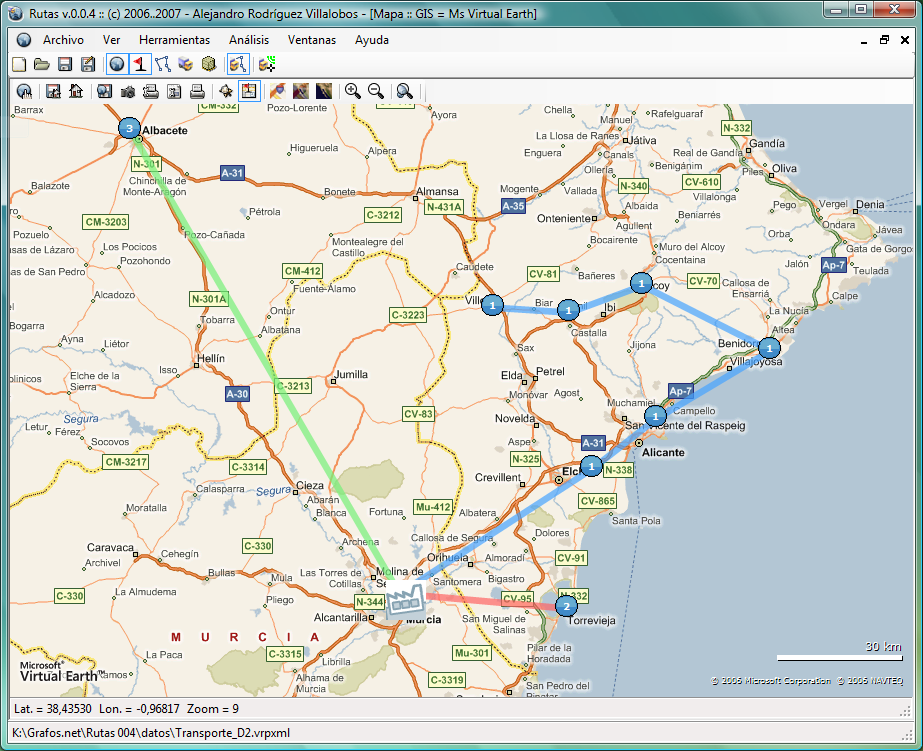Select the Torrevieja stop marker numbered 2
Image resolution: width=923 pixels, height=751 pixels.
pos(566,606)
